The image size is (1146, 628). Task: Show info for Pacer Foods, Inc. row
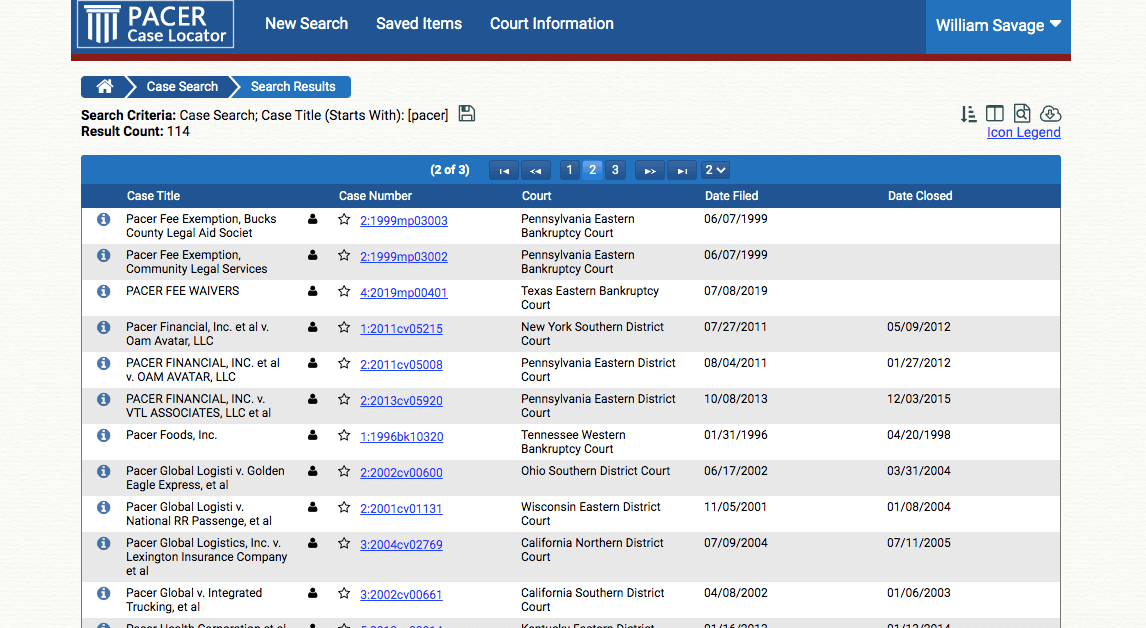coord(104,435)
